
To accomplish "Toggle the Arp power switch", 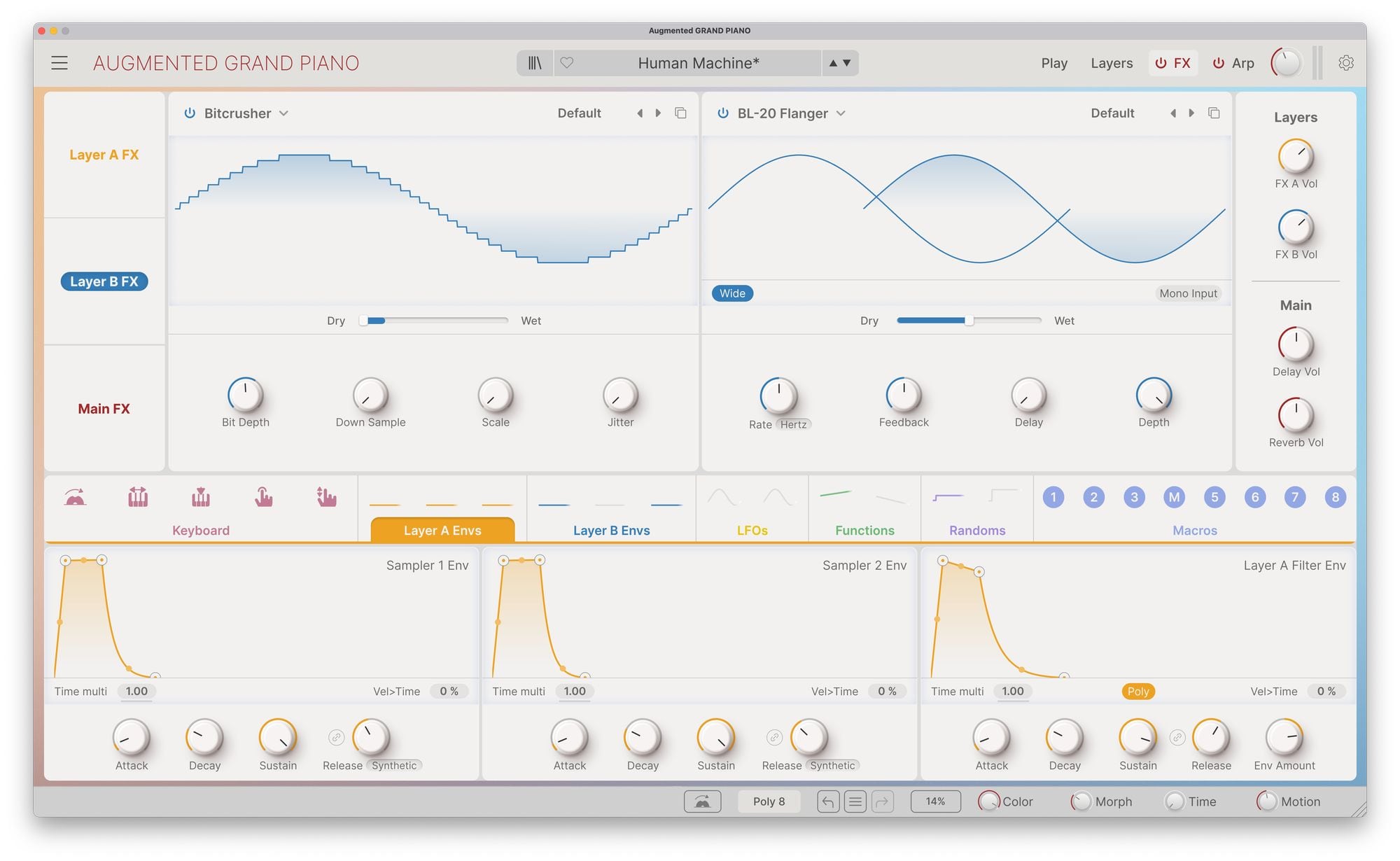I will click(x=1219, y=63).
